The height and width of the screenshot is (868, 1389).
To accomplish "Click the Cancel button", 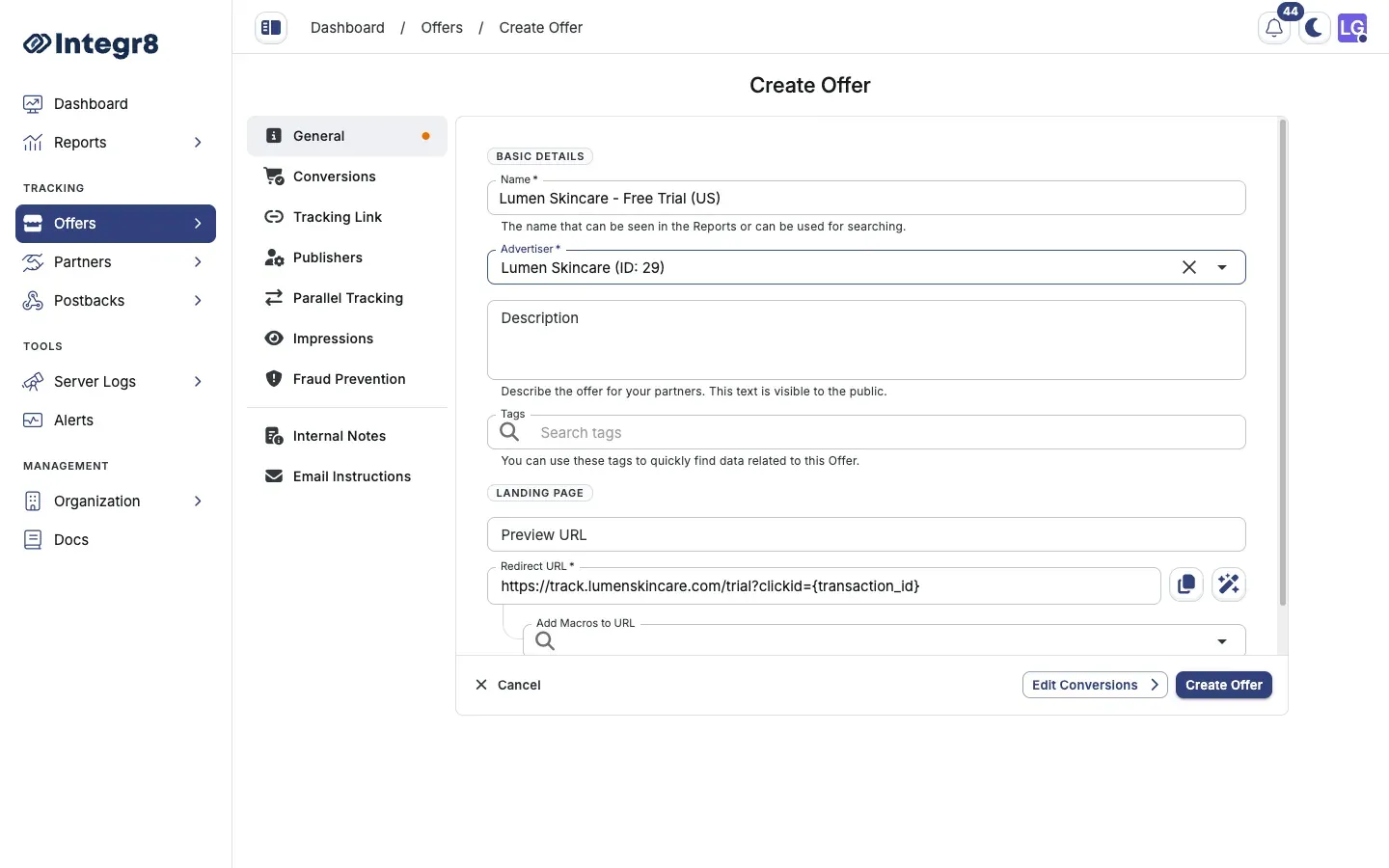I will point(507,685).
